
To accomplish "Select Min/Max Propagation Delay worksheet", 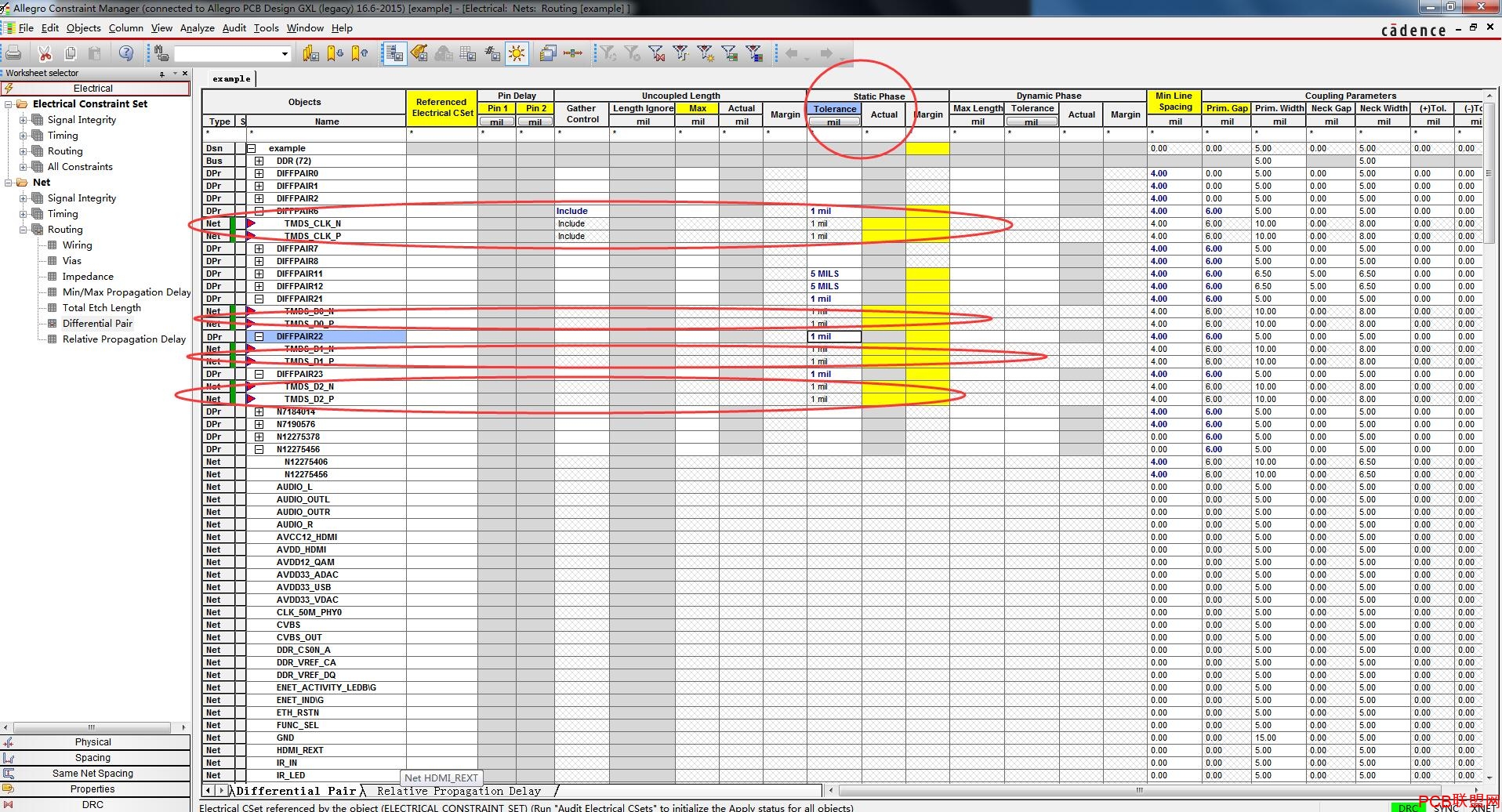I will click(126, 292).
